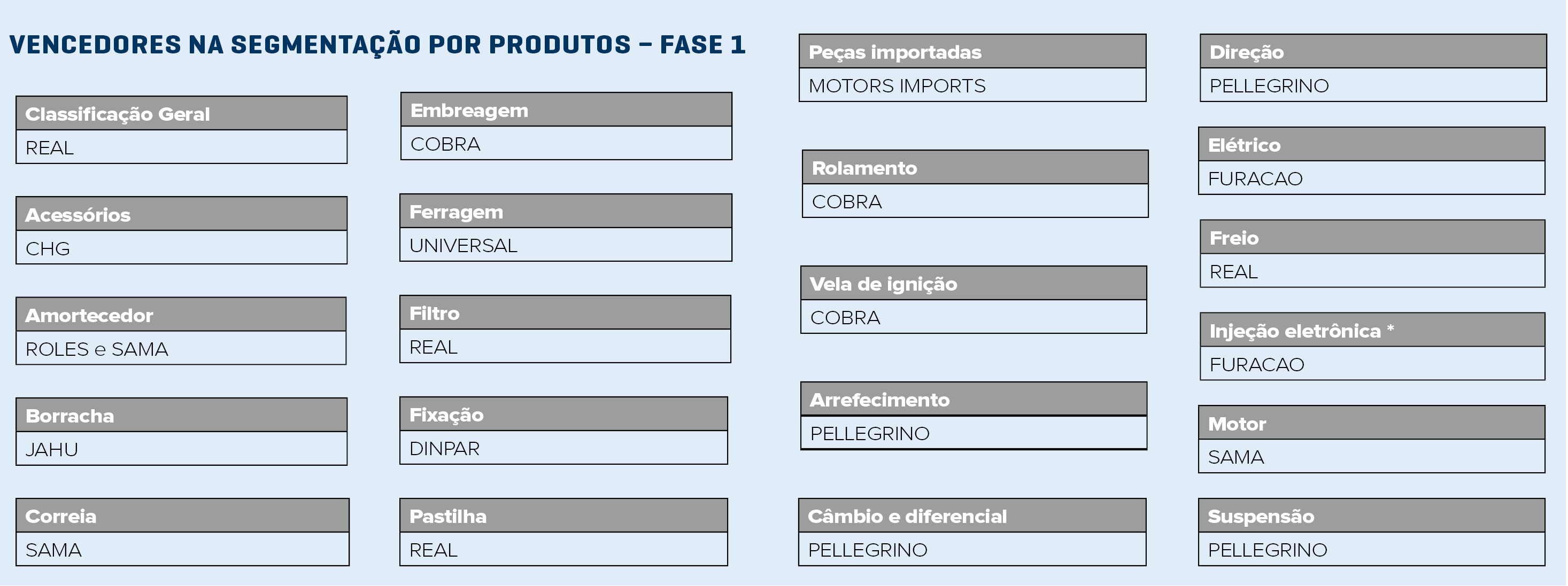The image size is (1568, 586).
Task: Click the DINPAR winner cell
Action: (x=563, y=449)
